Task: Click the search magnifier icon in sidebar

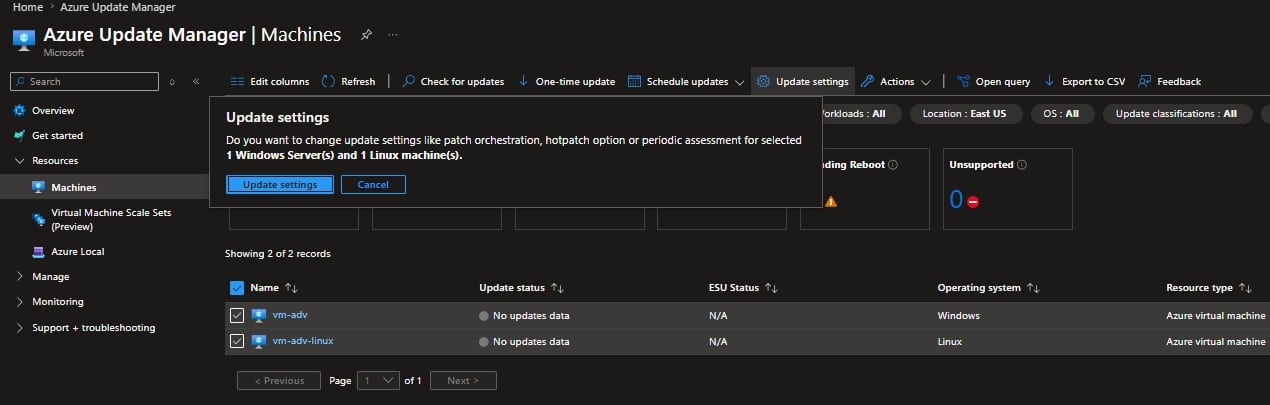Action: click(20, 81)
